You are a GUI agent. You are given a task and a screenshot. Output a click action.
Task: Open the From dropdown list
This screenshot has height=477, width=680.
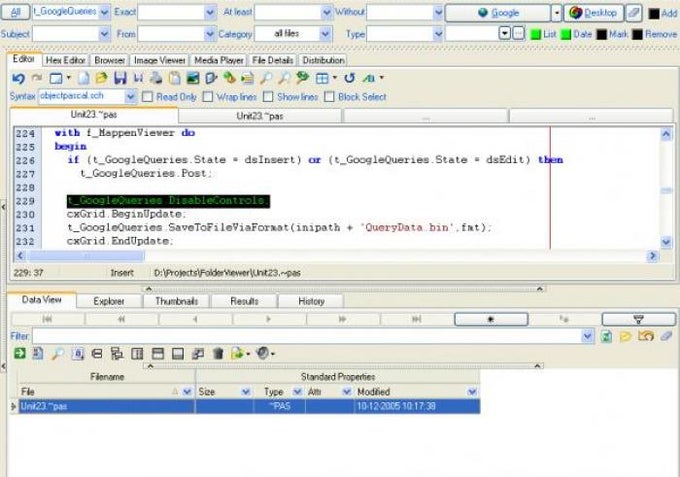tap(210, 34)
